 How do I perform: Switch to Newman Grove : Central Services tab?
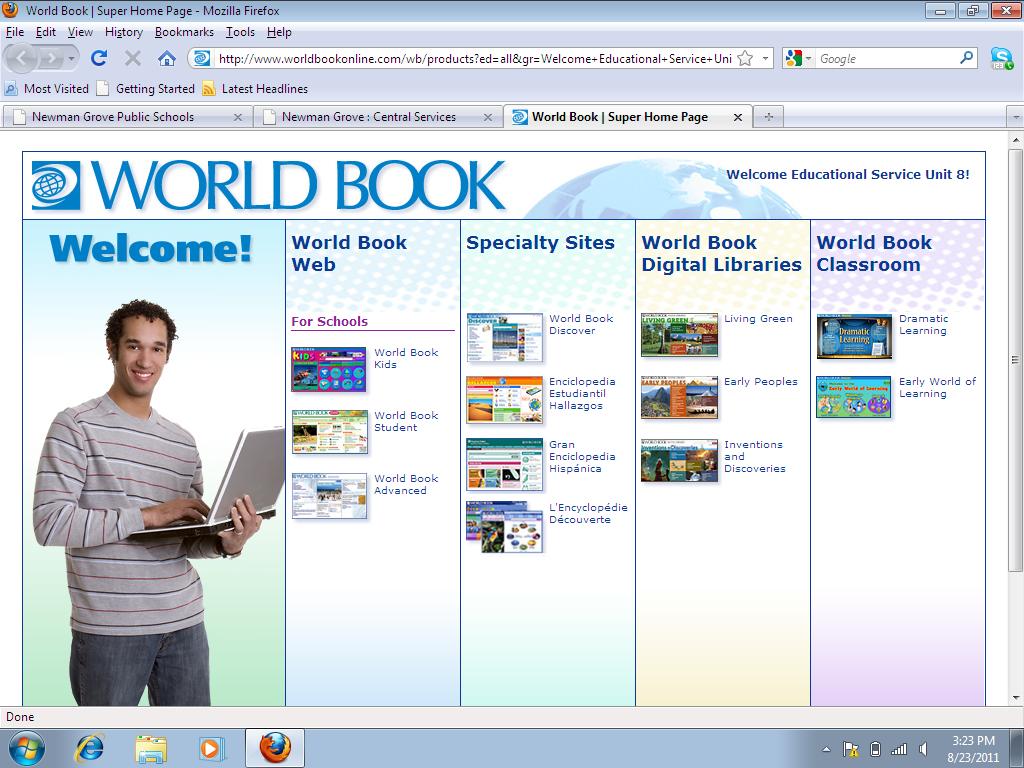[377, 117]
